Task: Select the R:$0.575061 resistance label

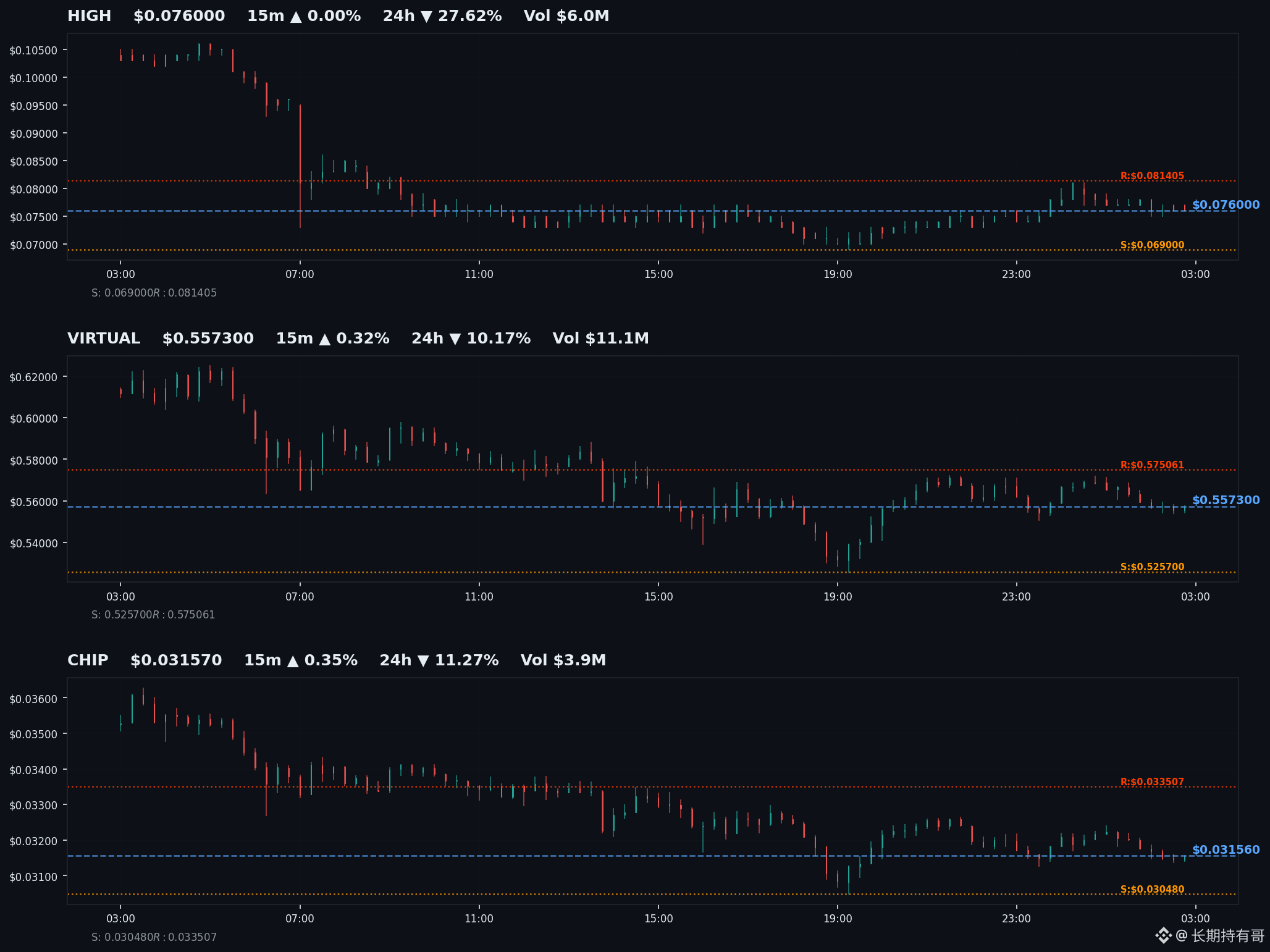Action: [x=1153, y=465]
